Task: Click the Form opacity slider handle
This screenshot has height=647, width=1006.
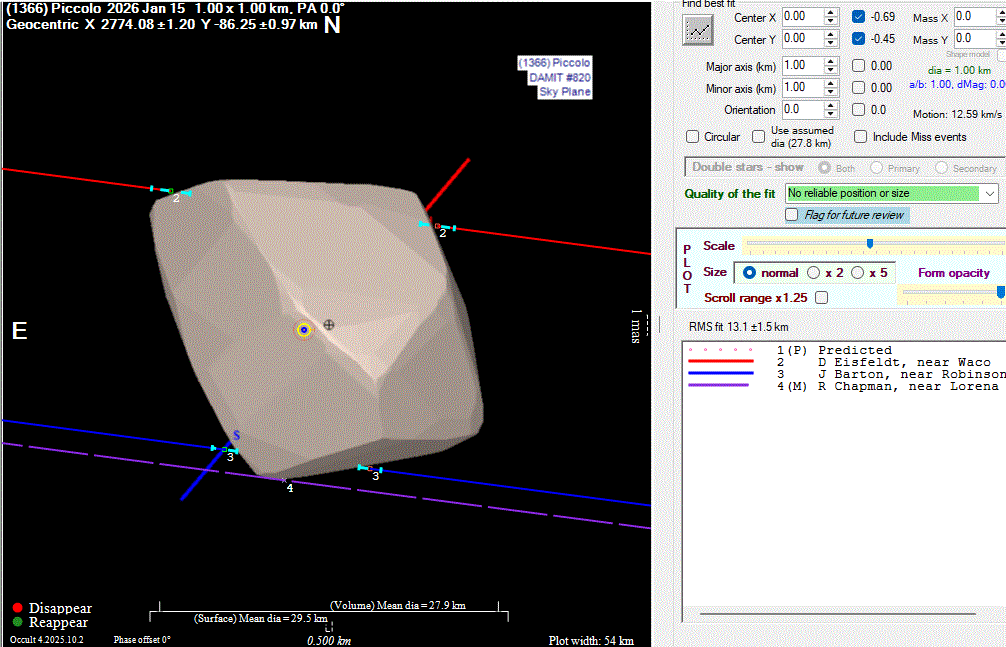Action: click(x=1000, y=292)
